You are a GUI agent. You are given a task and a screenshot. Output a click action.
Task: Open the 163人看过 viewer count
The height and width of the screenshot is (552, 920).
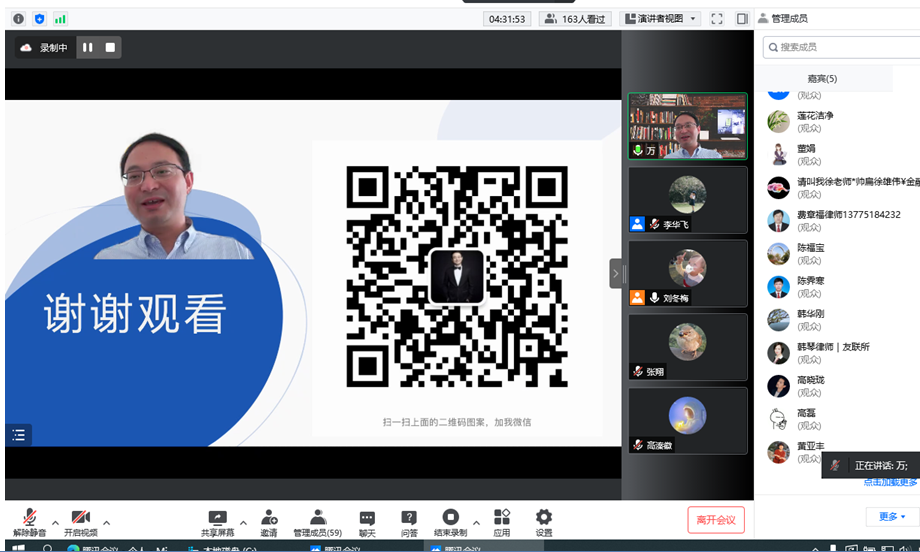[x=575, y=19]
